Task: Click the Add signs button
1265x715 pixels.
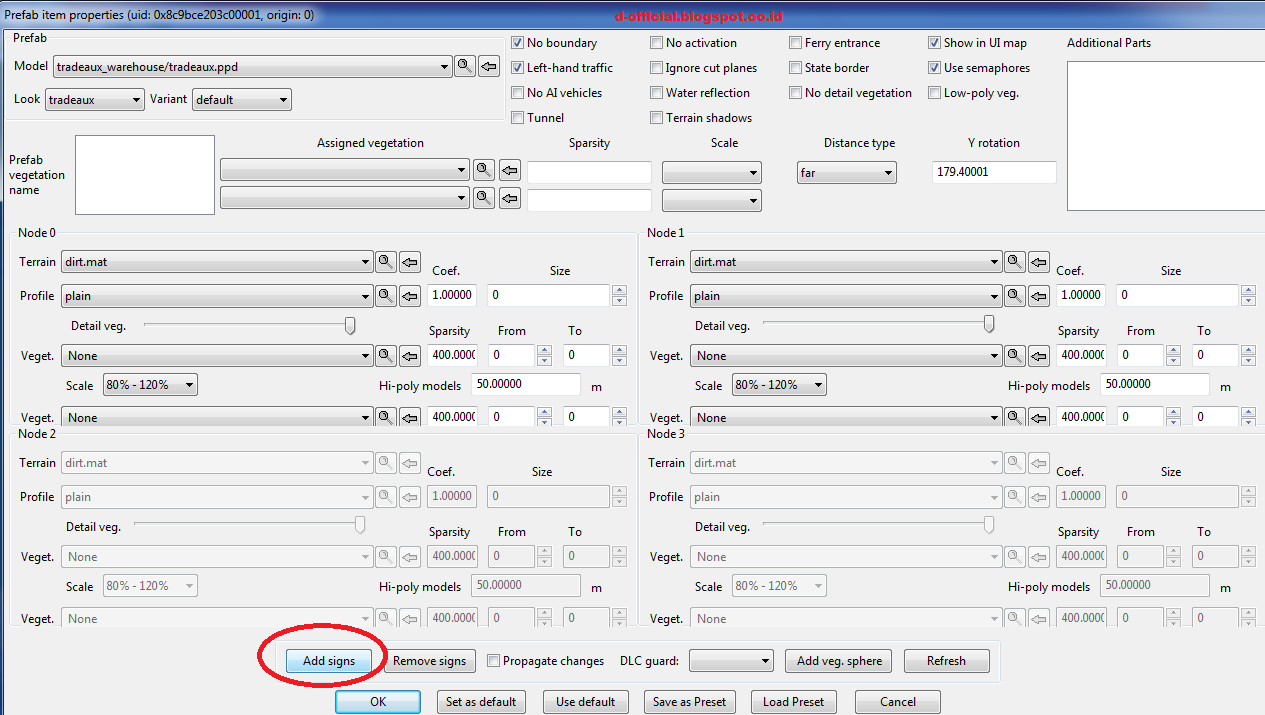Action: click(330, 661)
